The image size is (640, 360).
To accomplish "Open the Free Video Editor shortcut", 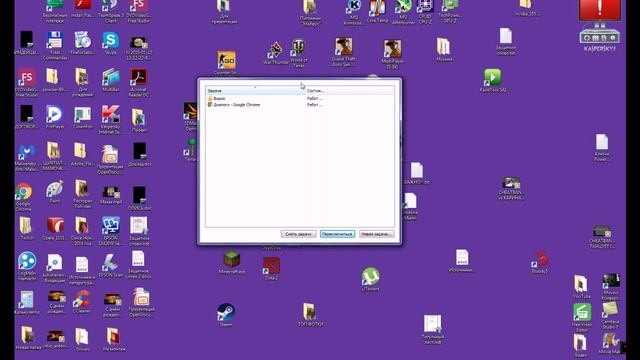I will click(582, 317).
